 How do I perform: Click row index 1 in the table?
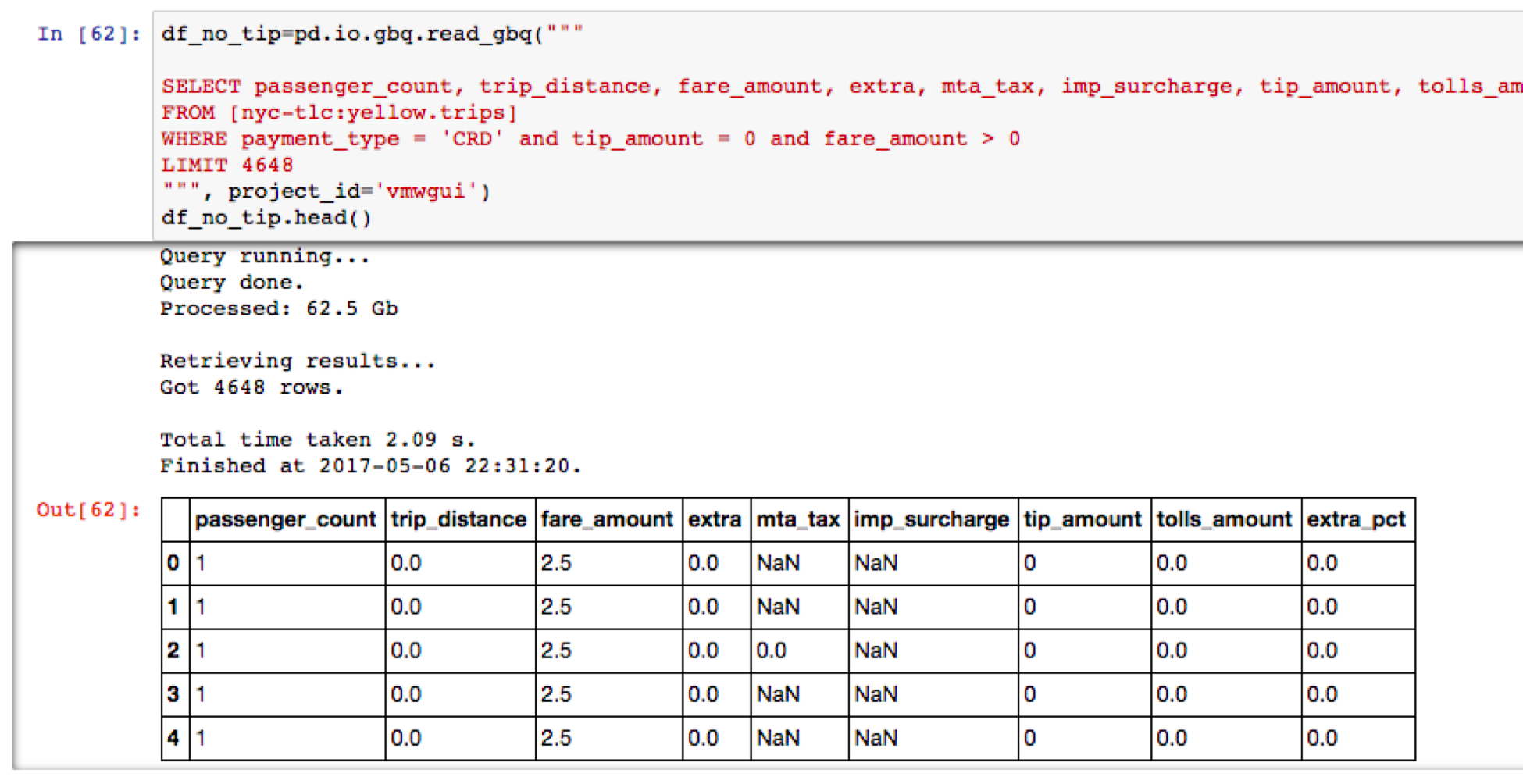click(x=174, y=607)
